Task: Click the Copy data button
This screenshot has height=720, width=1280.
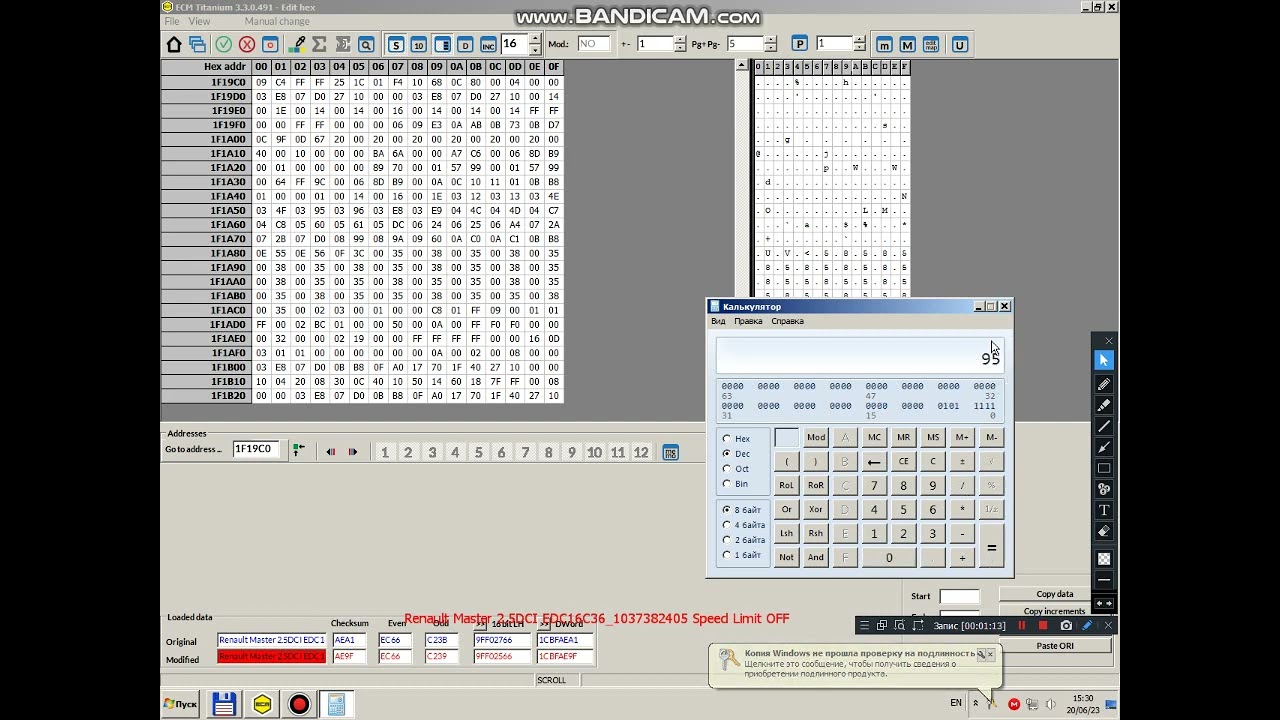Action: (x=1055, y=594)
